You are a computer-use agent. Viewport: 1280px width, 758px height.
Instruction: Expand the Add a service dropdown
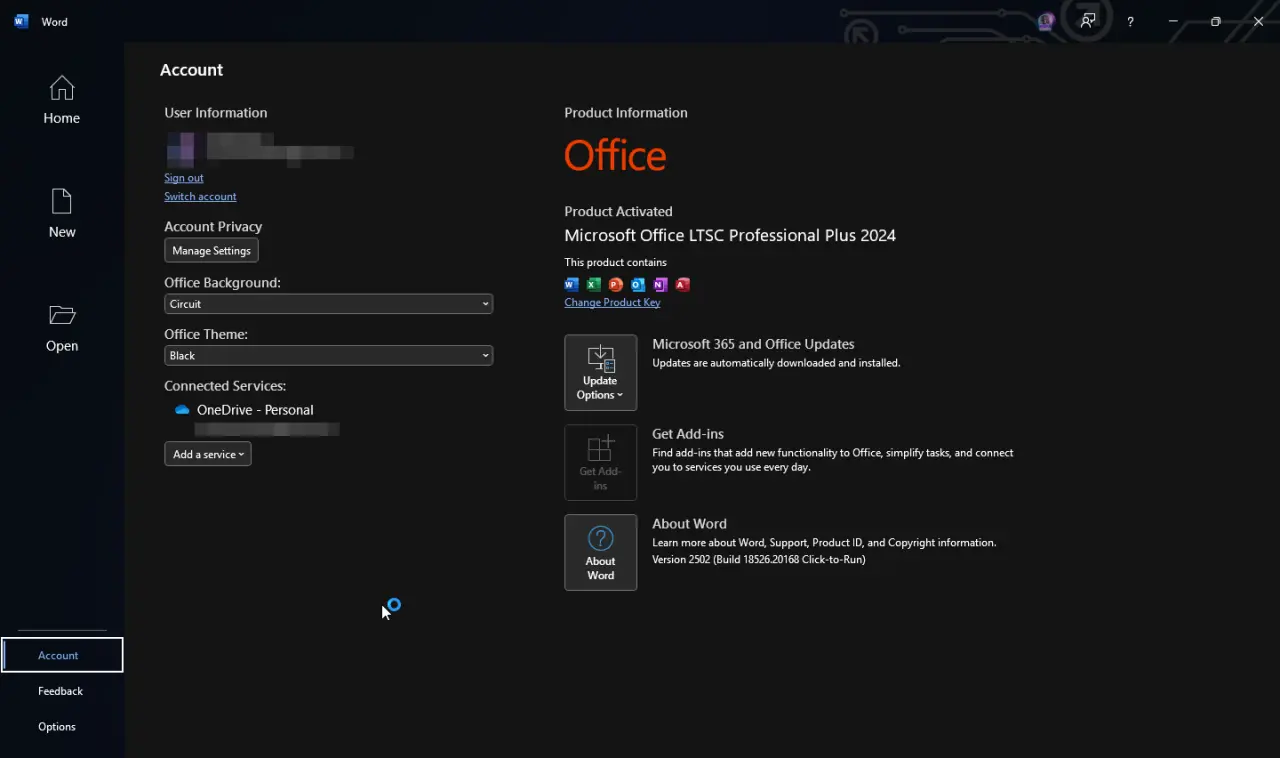(208, 454)
